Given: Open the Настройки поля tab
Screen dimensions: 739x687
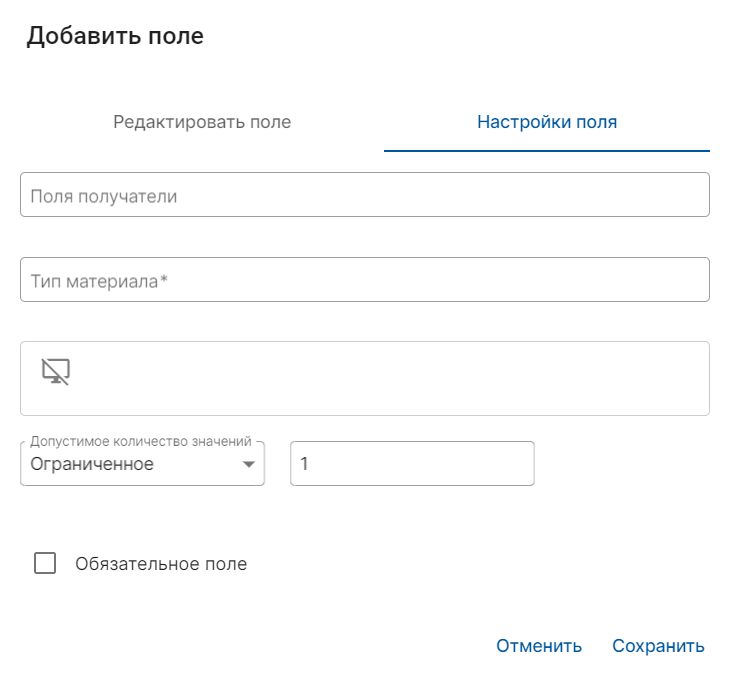Looking at the screenshot, I should pyautogui.click(x=547, y=122).
